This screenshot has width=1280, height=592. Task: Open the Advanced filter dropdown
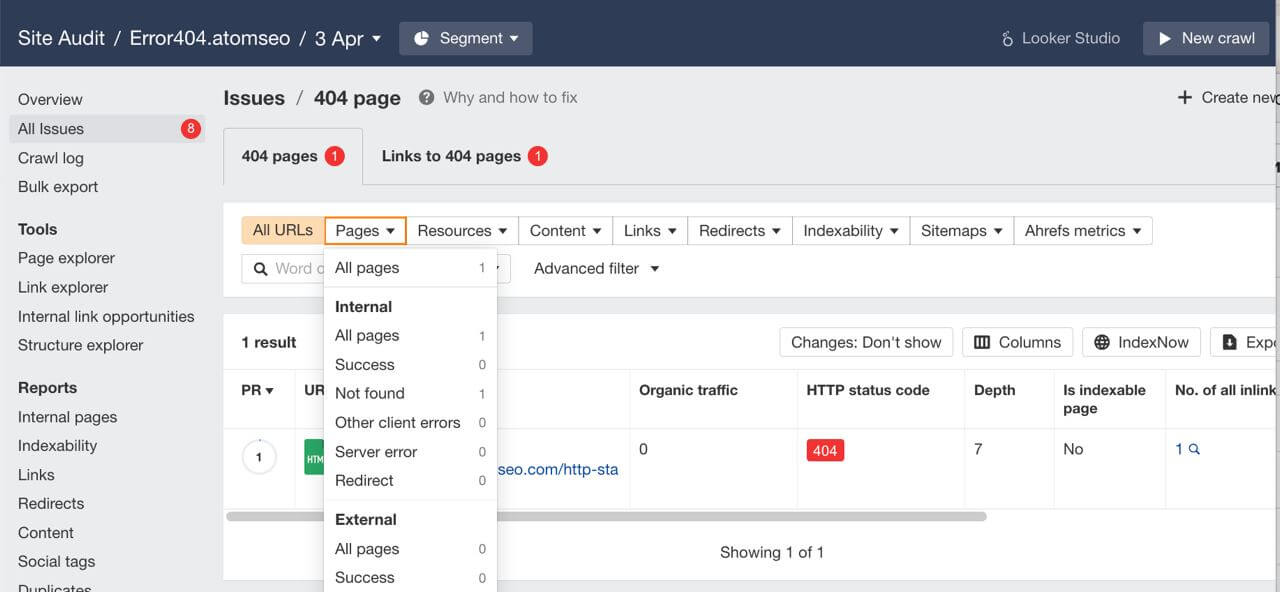597,268
